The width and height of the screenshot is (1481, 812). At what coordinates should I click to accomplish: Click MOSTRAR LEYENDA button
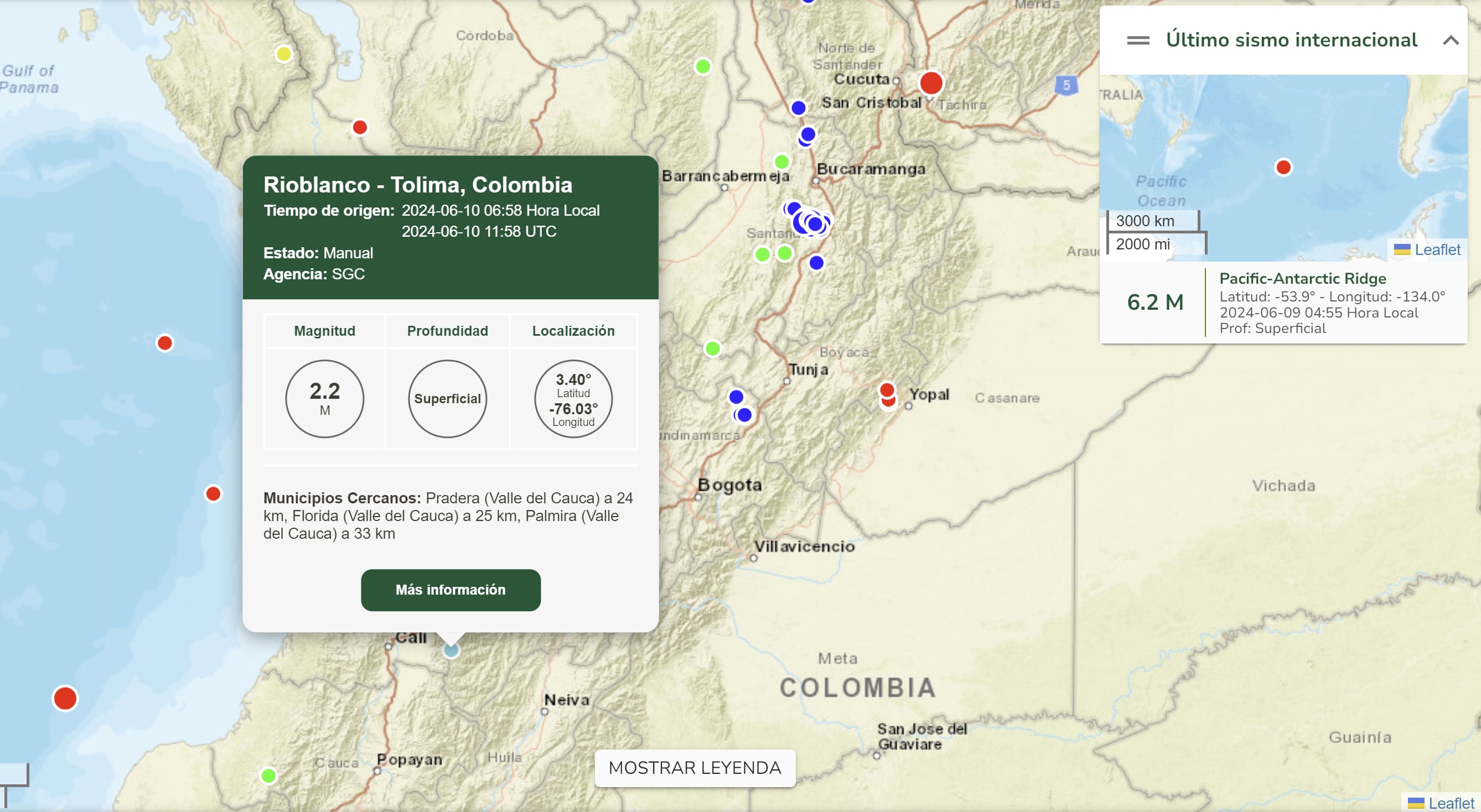point(695,768)
